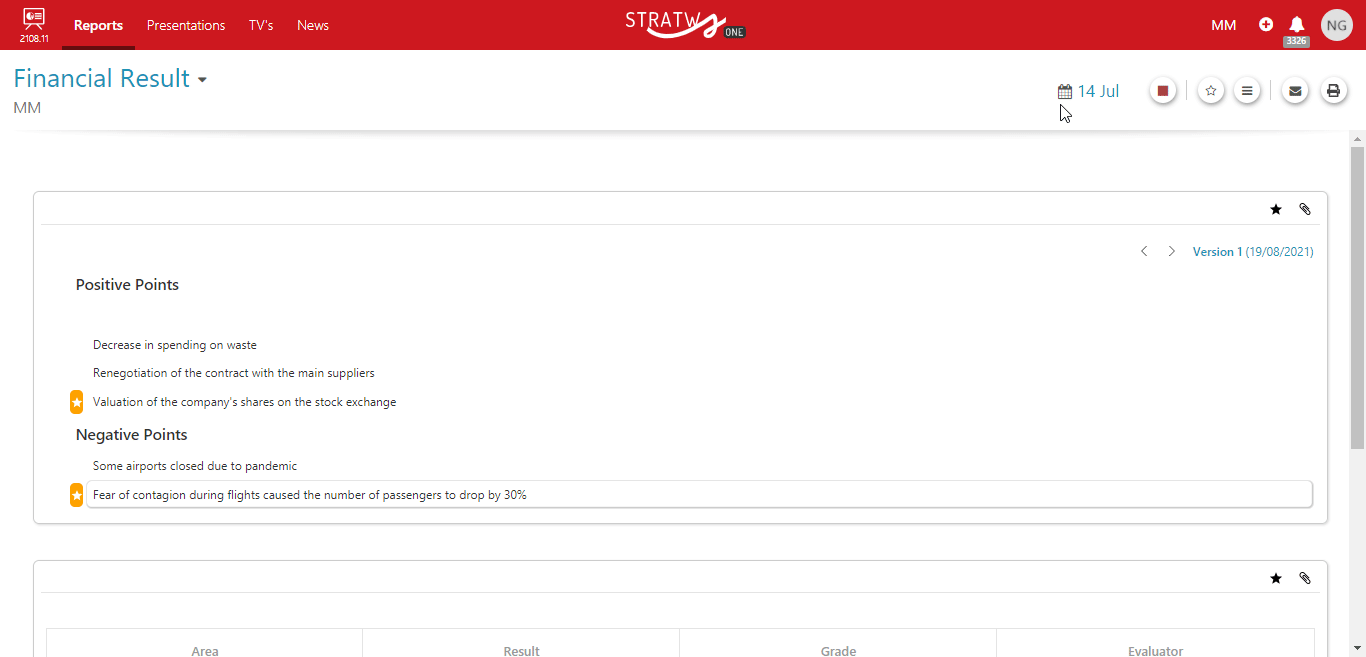Go to next version arrow
This screenshot has height=657, width=1366.
pyautogui.click(x=1172, y=251)
